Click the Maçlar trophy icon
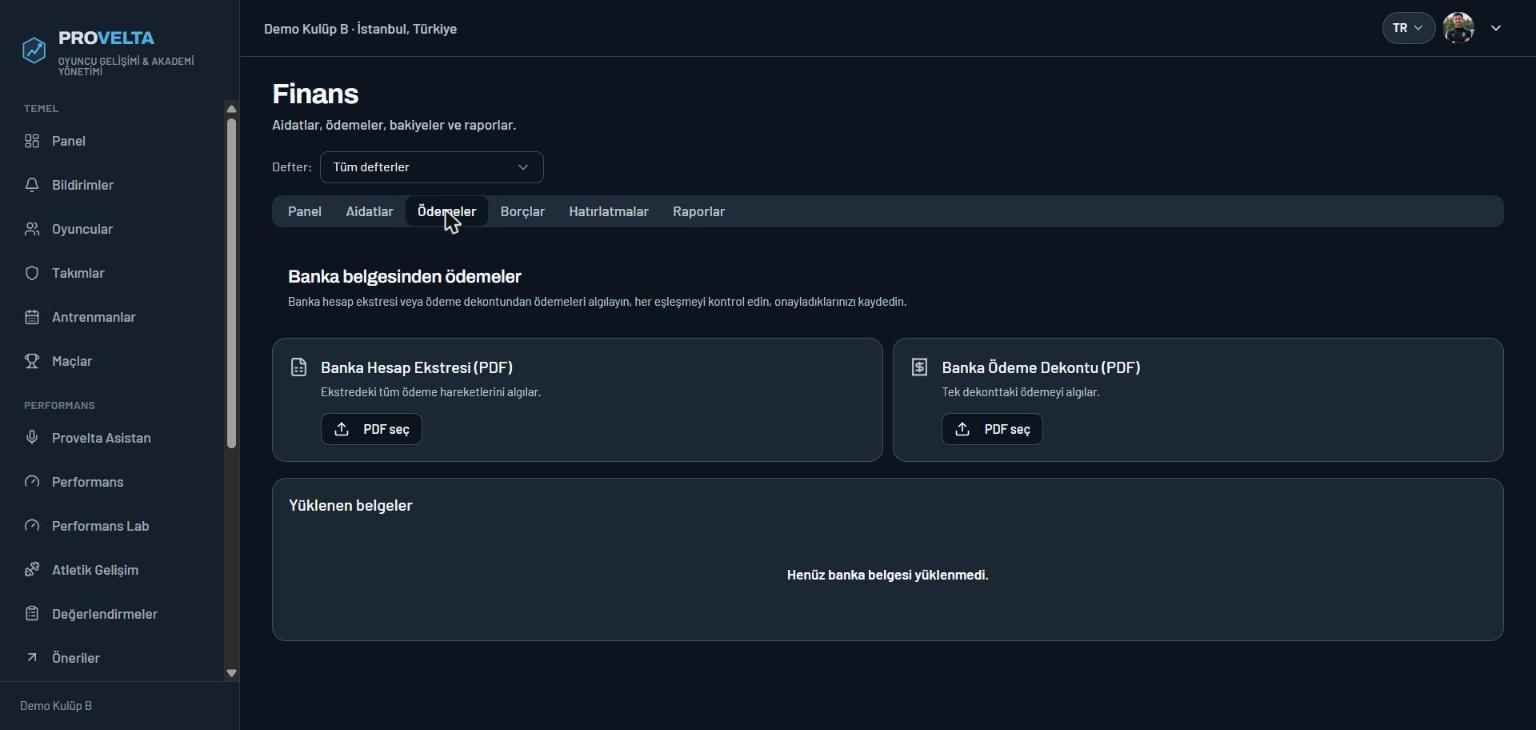Screen dimensions: 1536x730 pyautogui.click(x=32, y=361)
